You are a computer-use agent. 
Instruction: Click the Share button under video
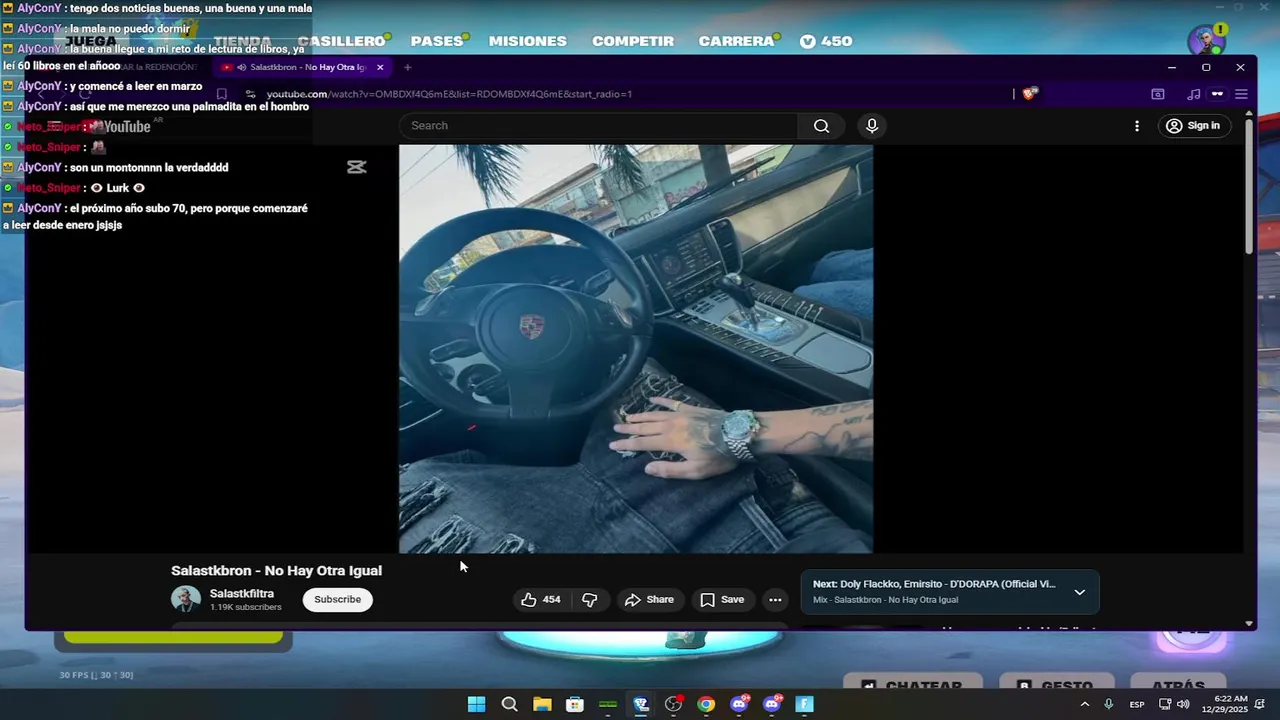(649, 600)
